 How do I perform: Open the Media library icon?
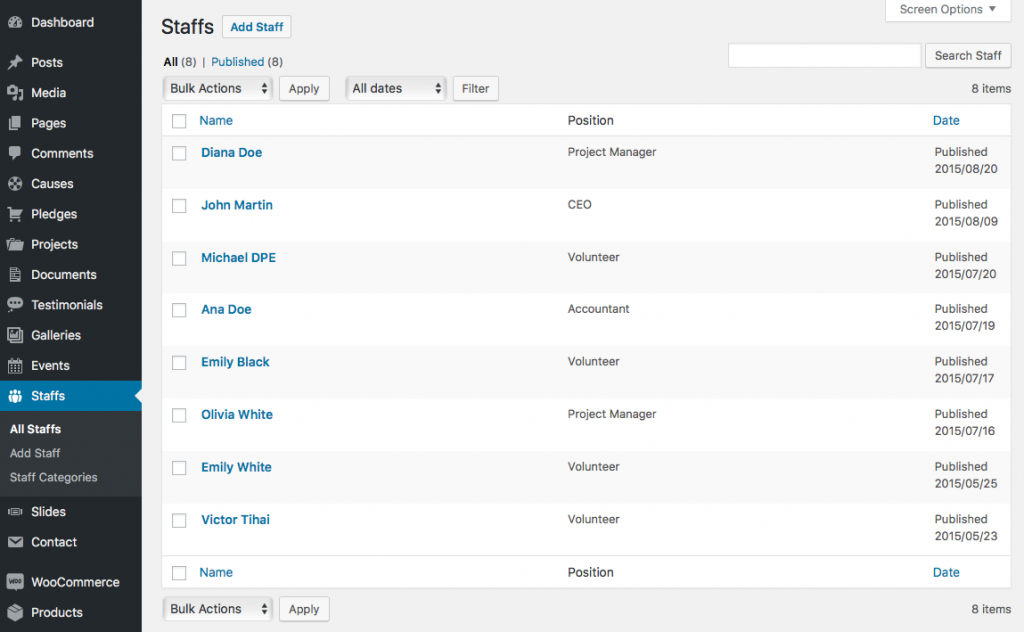pos(17,92)
